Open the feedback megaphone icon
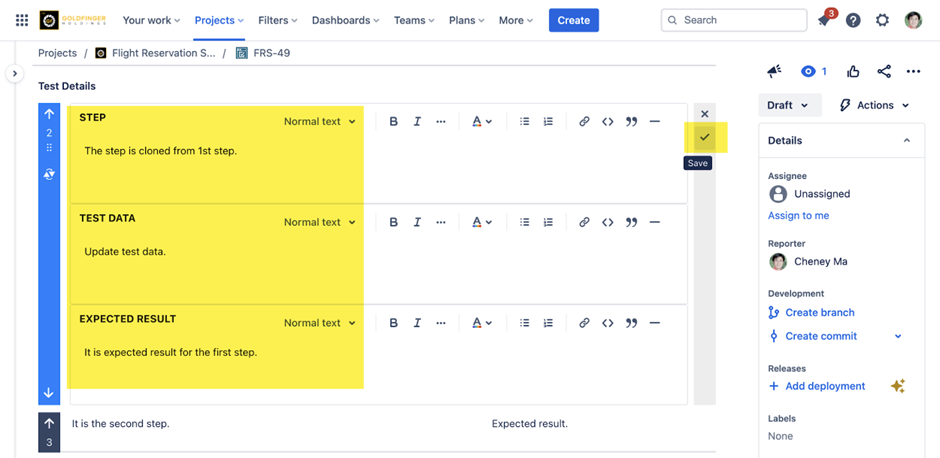Image resolution: width=940 pixels, height=458 pixels. [x=774, y=71]
